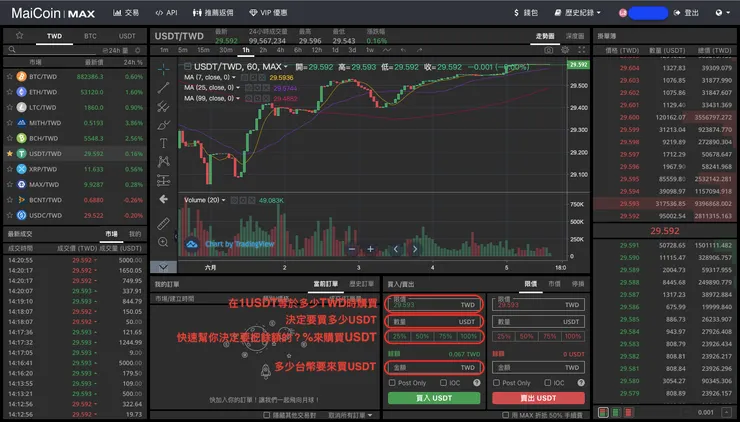Undo the last chart action
The width and height of the screenshot is (740, 422).
point(403,50)
